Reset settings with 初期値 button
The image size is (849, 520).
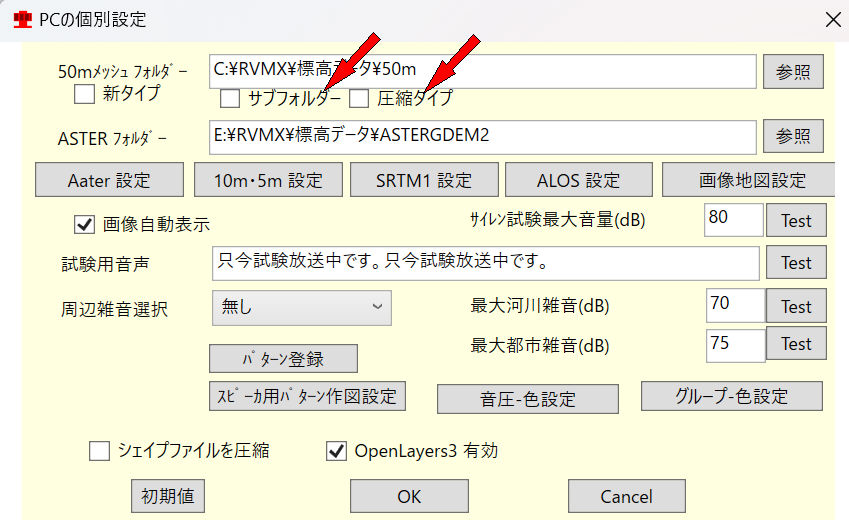coord(167,496)
